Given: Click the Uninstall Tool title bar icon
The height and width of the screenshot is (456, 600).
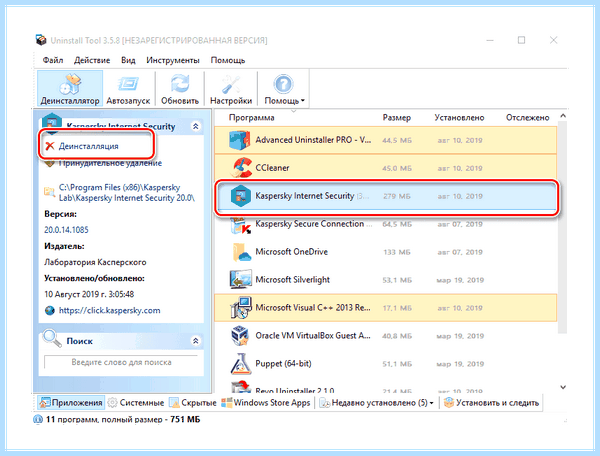Looking at the screenshot, I should [x=41, y=40].
